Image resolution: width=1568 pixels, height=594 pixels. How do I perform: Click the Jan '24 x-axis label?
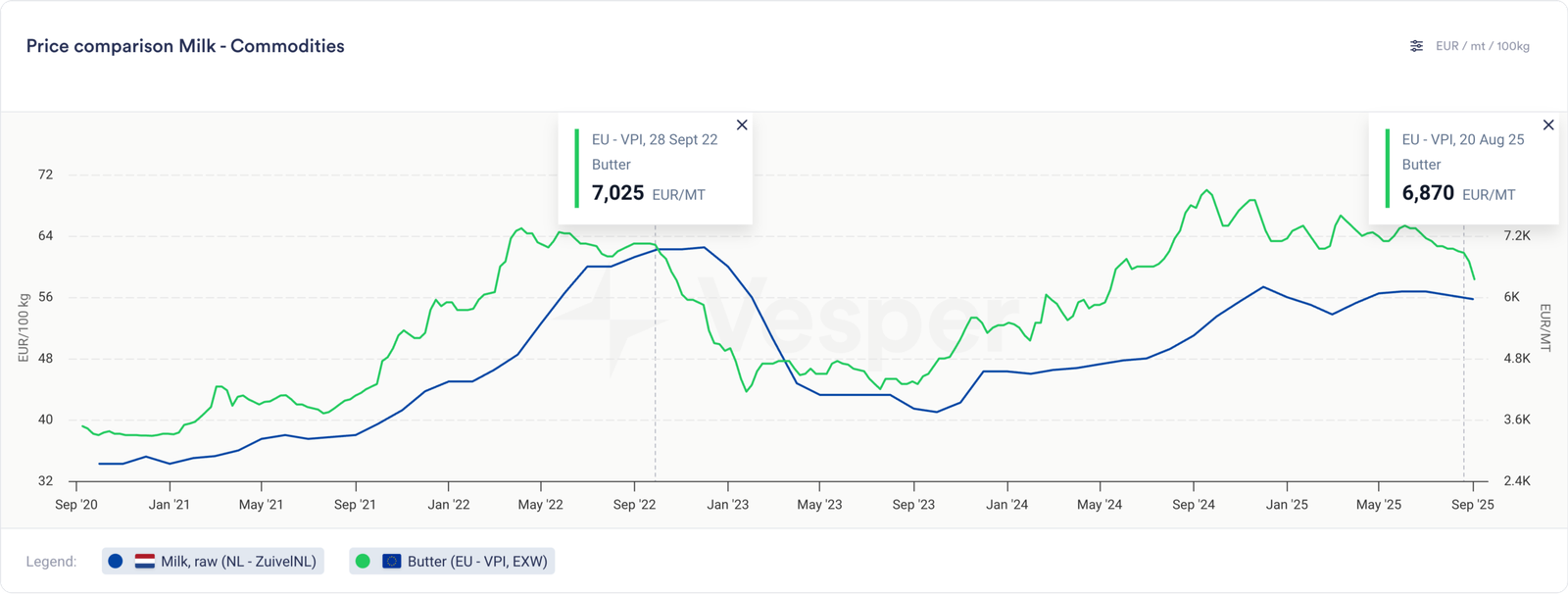[1006, 505]
